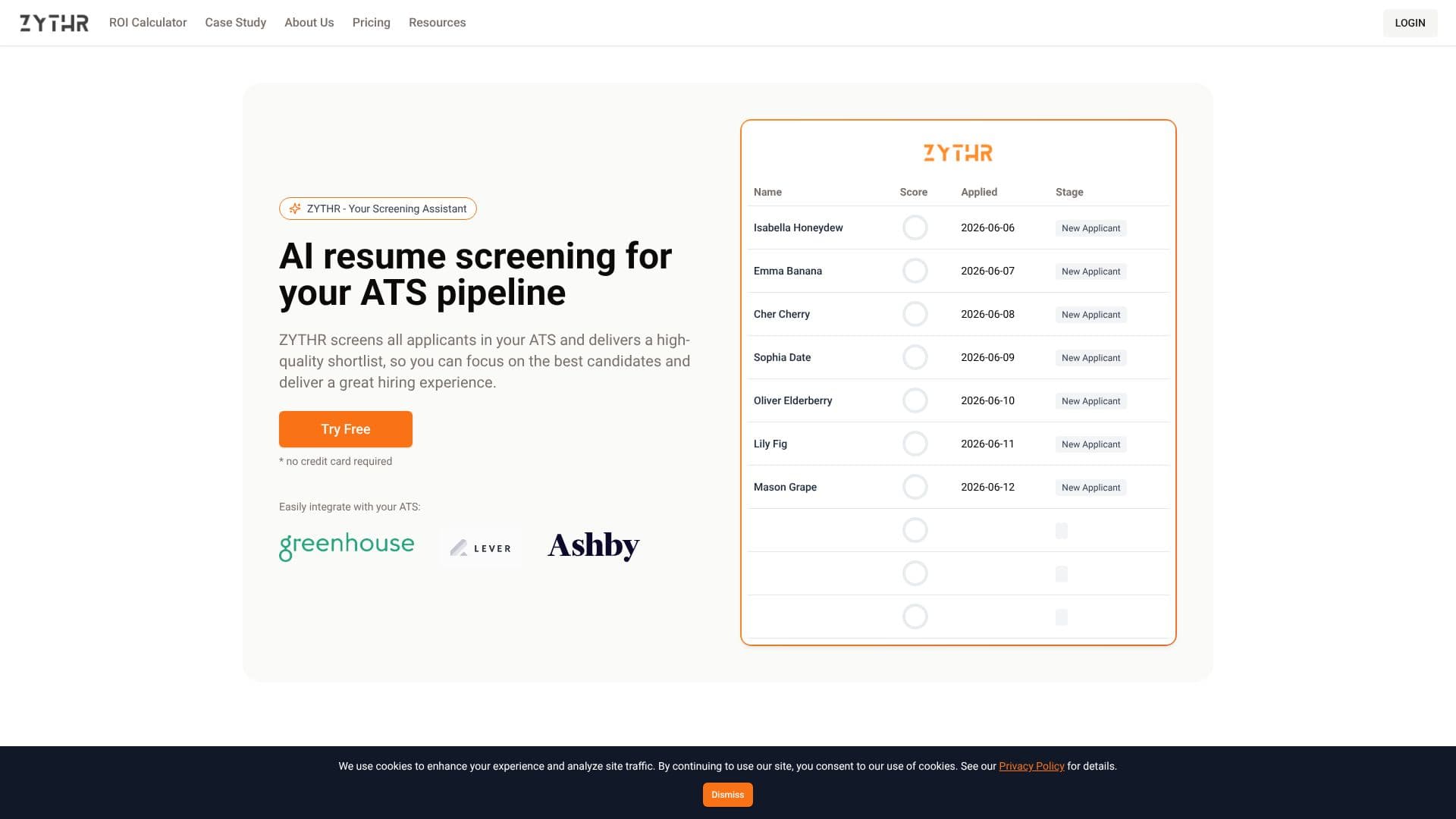Click the ZYTHR - Your Screening Assistant badge
1456x819 pixels.
click(x=378, y=209)
